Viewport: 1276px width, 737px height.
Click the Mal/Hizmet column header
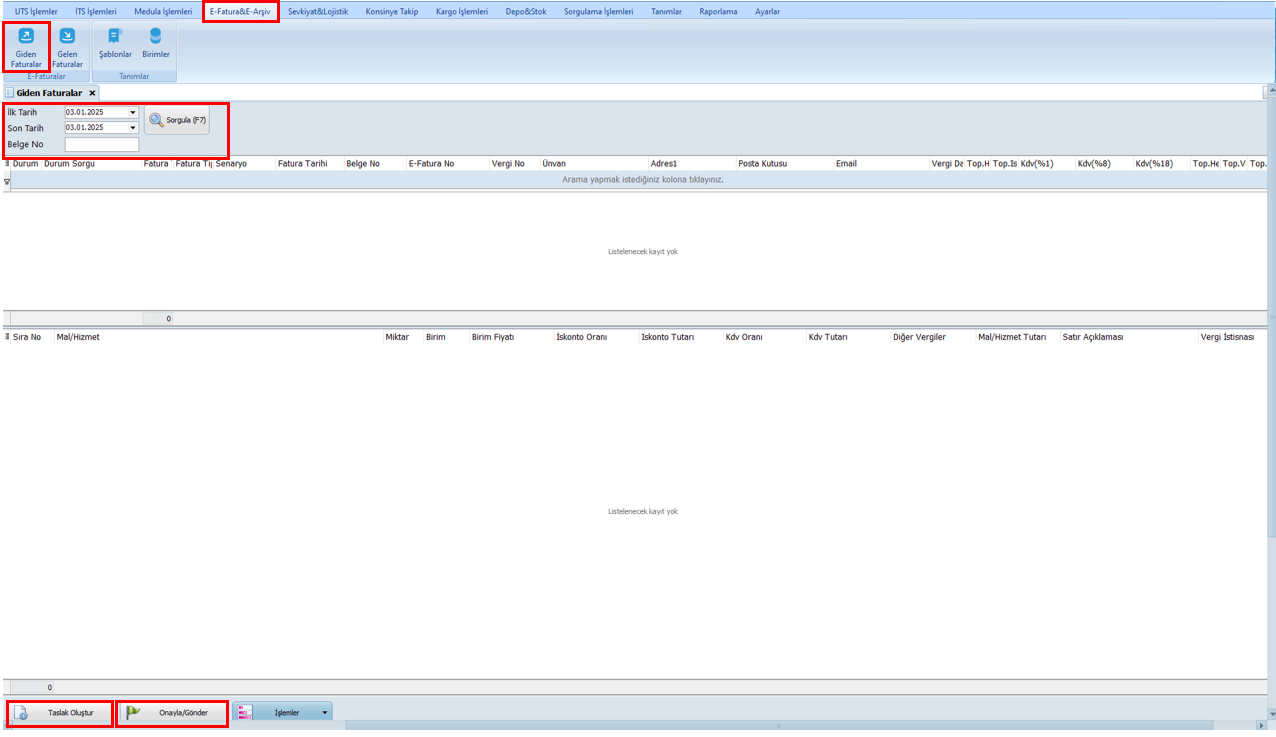[78, 337]
